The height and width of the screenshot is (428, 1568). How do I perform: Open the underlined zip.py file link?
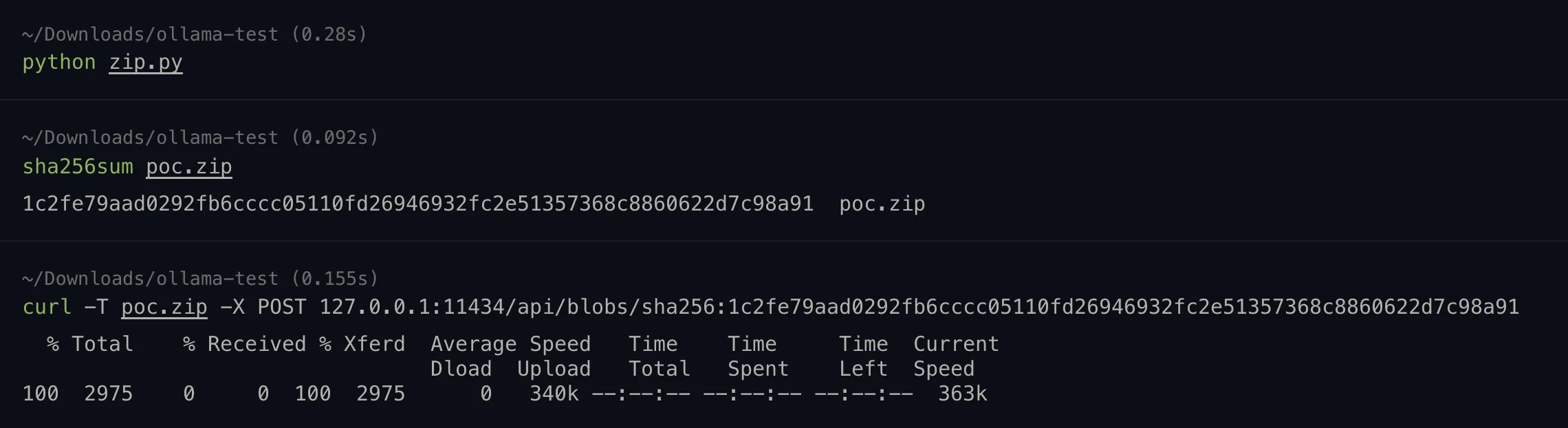146,63
